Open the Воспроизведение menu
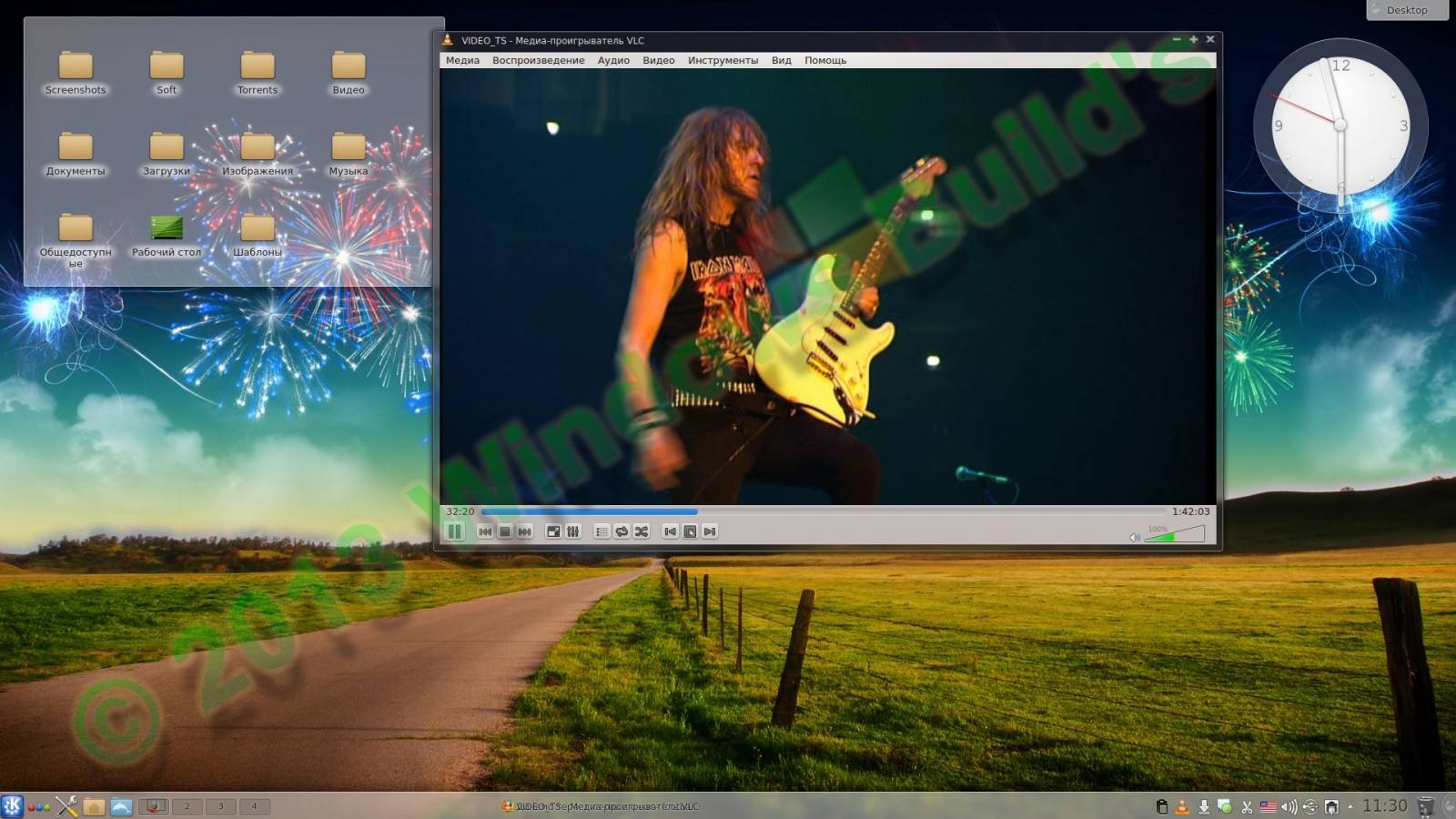This screenshot has width=1456, height=819. (x=538, y=60)
